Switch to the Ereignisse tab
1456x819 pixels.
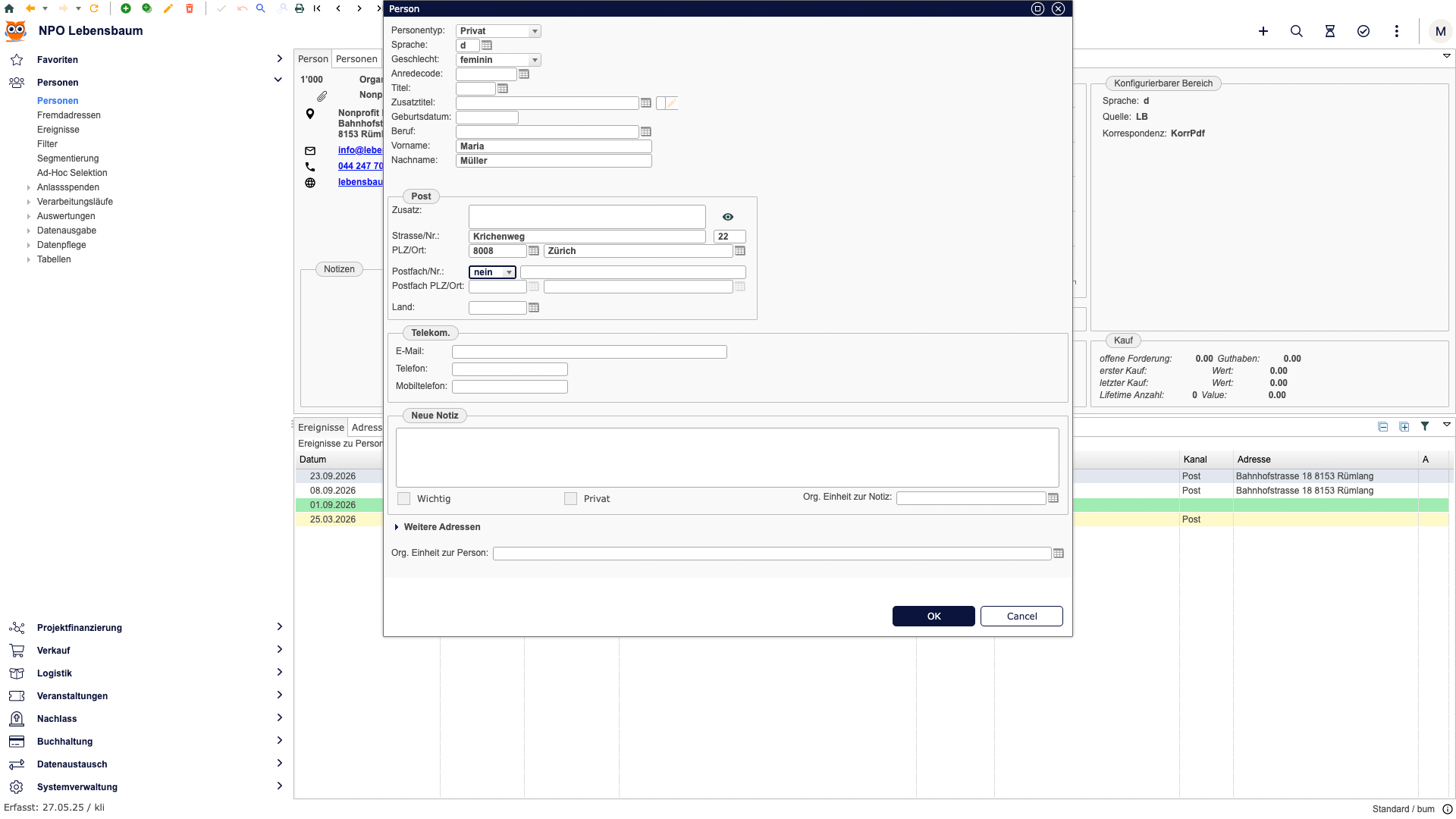point(322,428)
